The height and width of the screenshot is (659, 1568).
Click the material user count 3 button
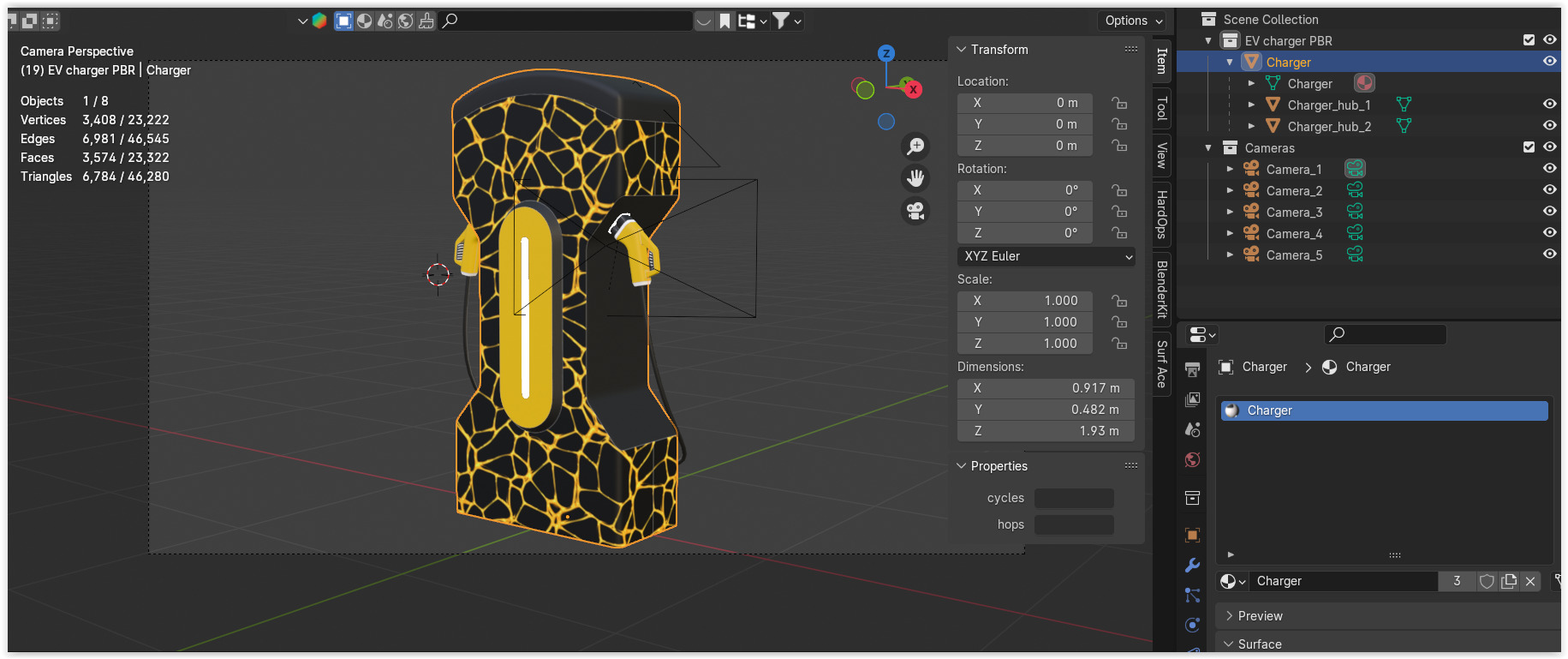click(1457, 581)
